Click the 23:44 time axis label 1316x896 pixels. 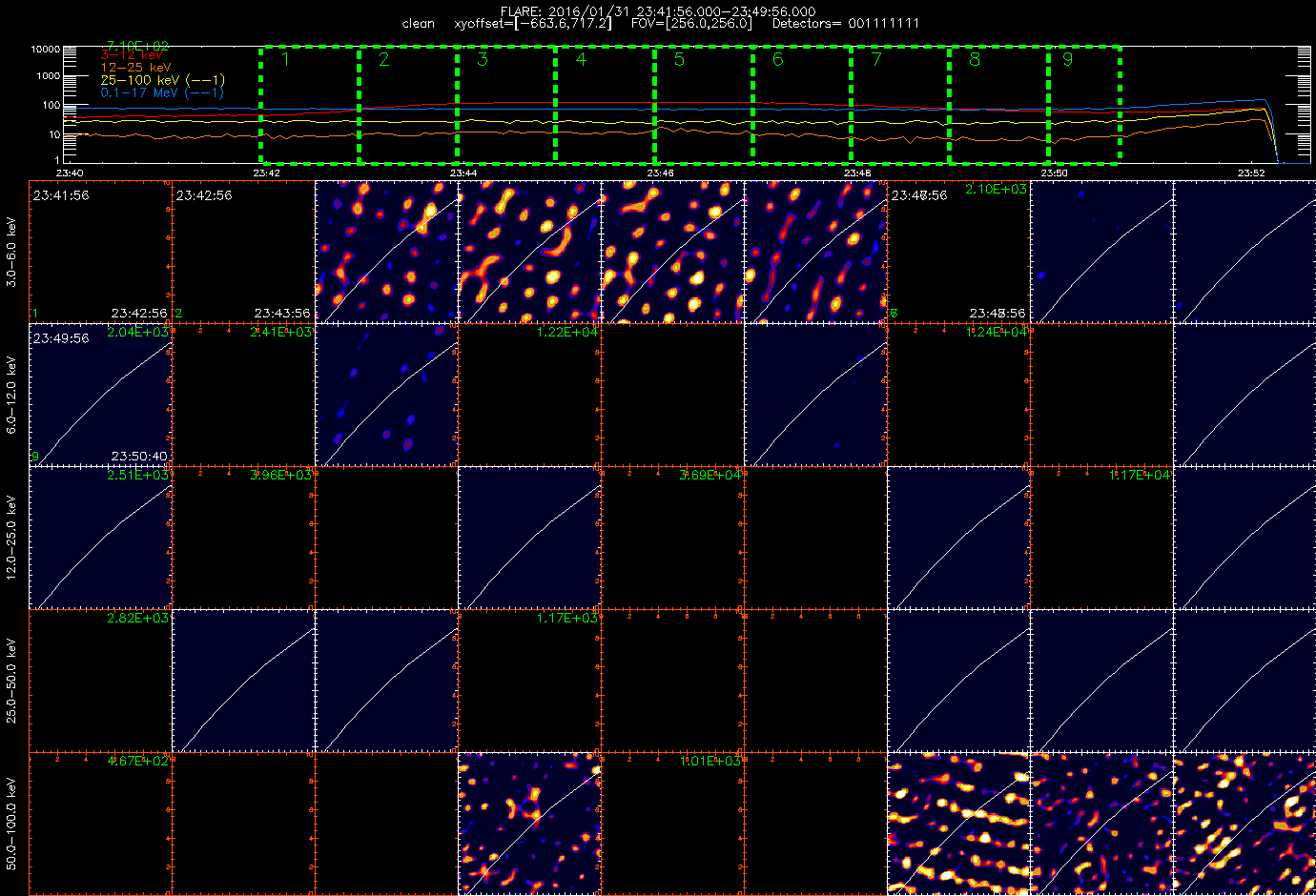463,173
